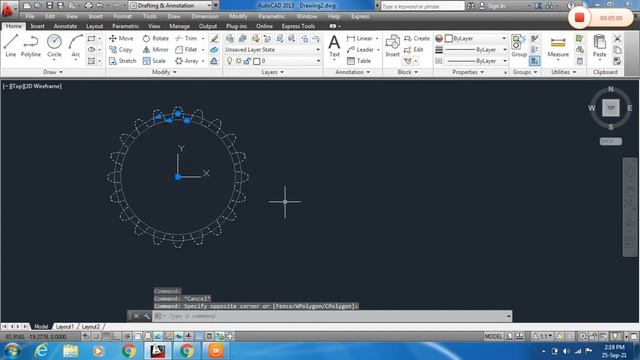Screen dimensions: 640x360
Task: Click the Match Properties color wheel icon
Action: point(439,38)
